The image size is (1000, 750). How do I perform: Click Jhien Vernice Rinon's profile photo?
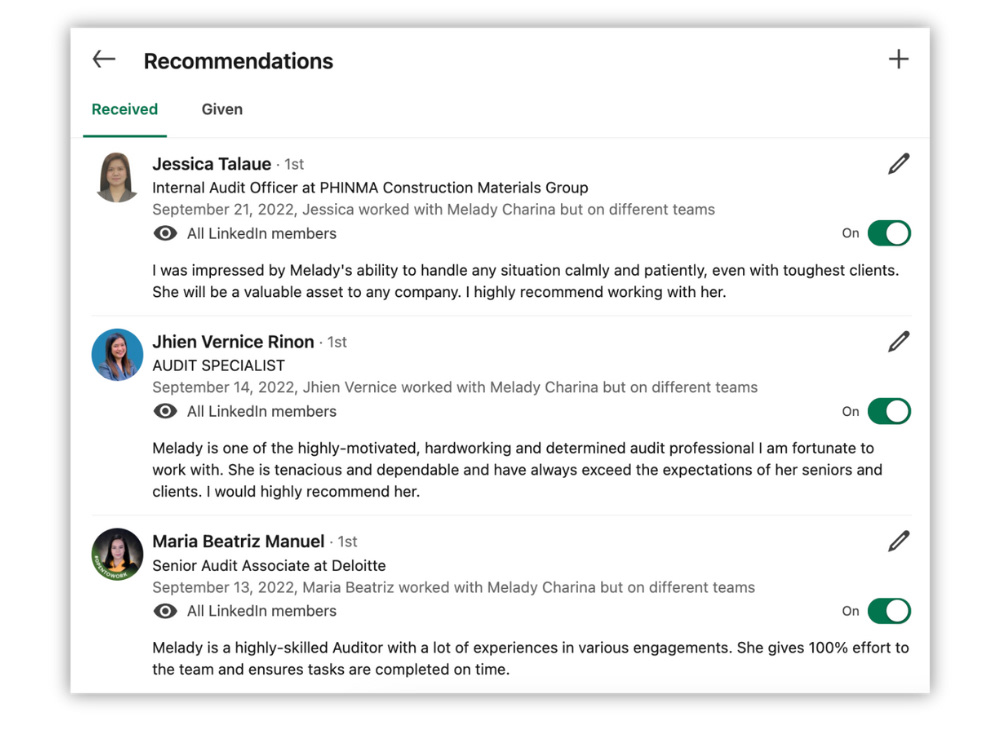117,355
